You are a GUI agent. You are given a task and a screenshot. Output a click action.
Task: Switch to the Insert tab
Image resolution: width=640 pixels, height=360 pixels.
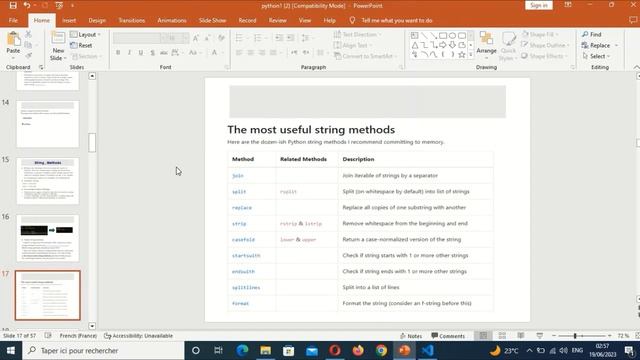[69, 20]
